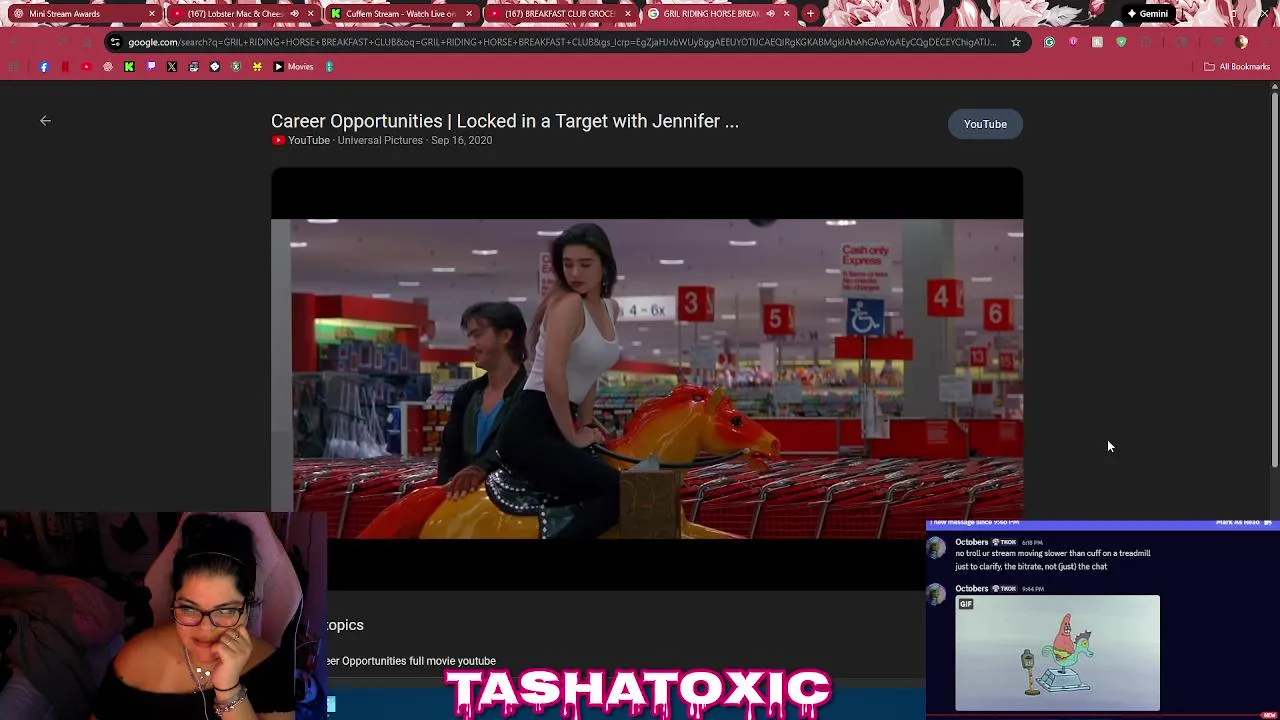Switch to the Cuffem Stream Kick tab
Viewport: 1280px width, 720px height.
tap(400, 14)
